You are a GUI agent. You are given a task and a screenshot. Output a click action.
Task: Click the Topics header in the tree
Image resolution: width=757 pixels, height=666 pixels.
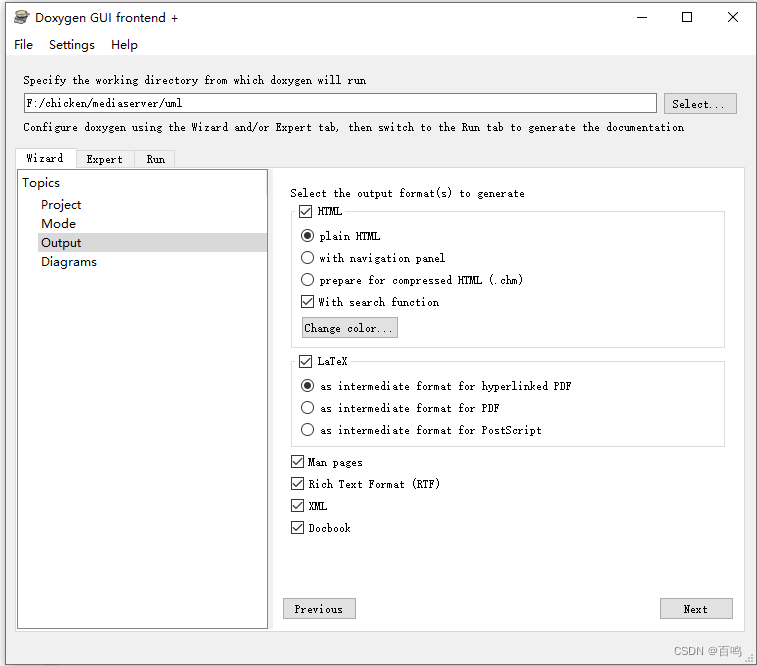41,183
